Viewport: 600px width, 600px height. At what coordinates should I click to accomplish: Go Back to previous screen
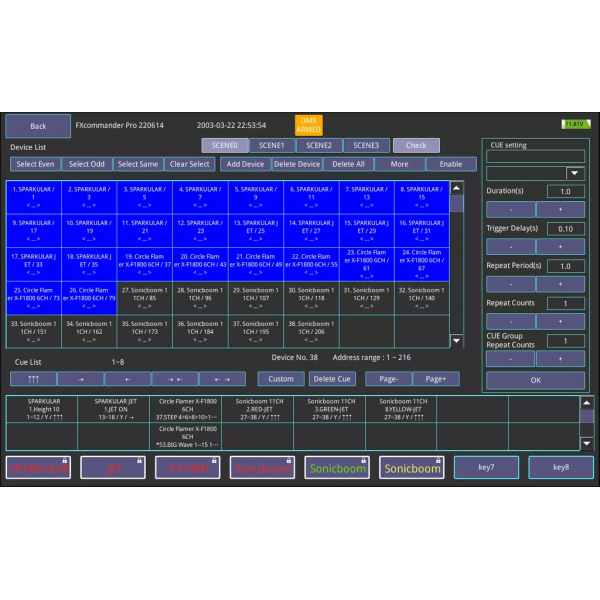pyautogui.click(x=38, y=126)
